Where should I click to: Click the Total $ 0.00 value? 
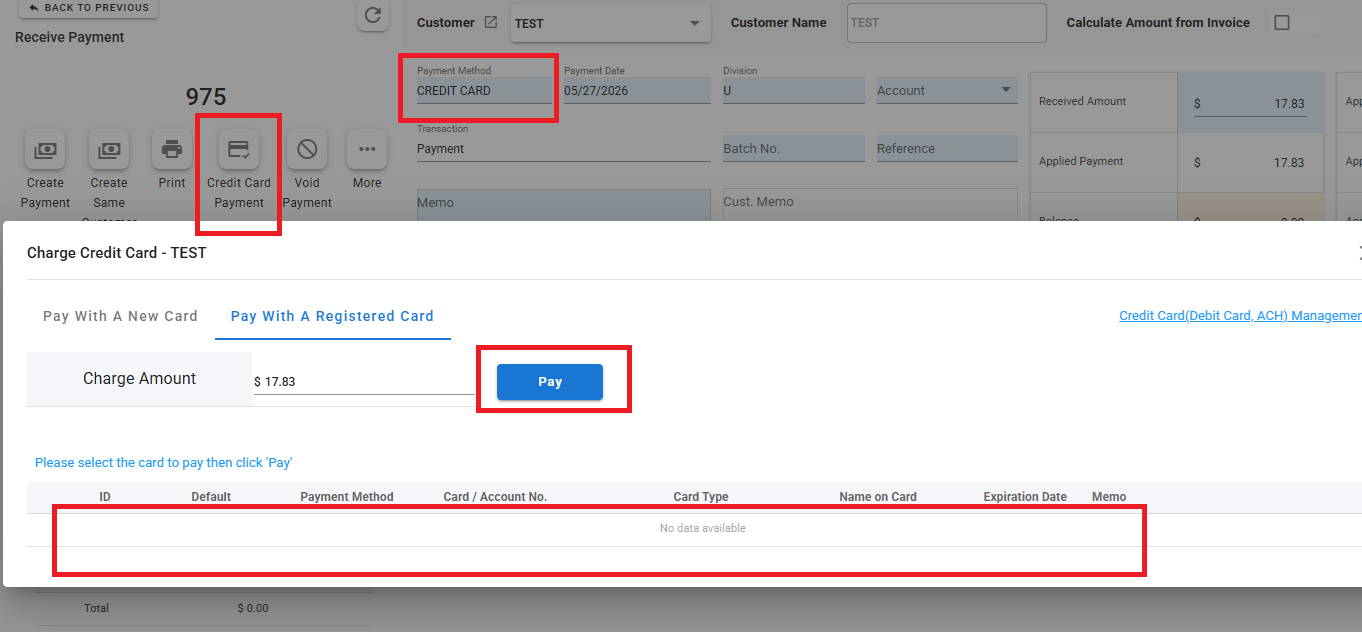[x=253, y=608]
